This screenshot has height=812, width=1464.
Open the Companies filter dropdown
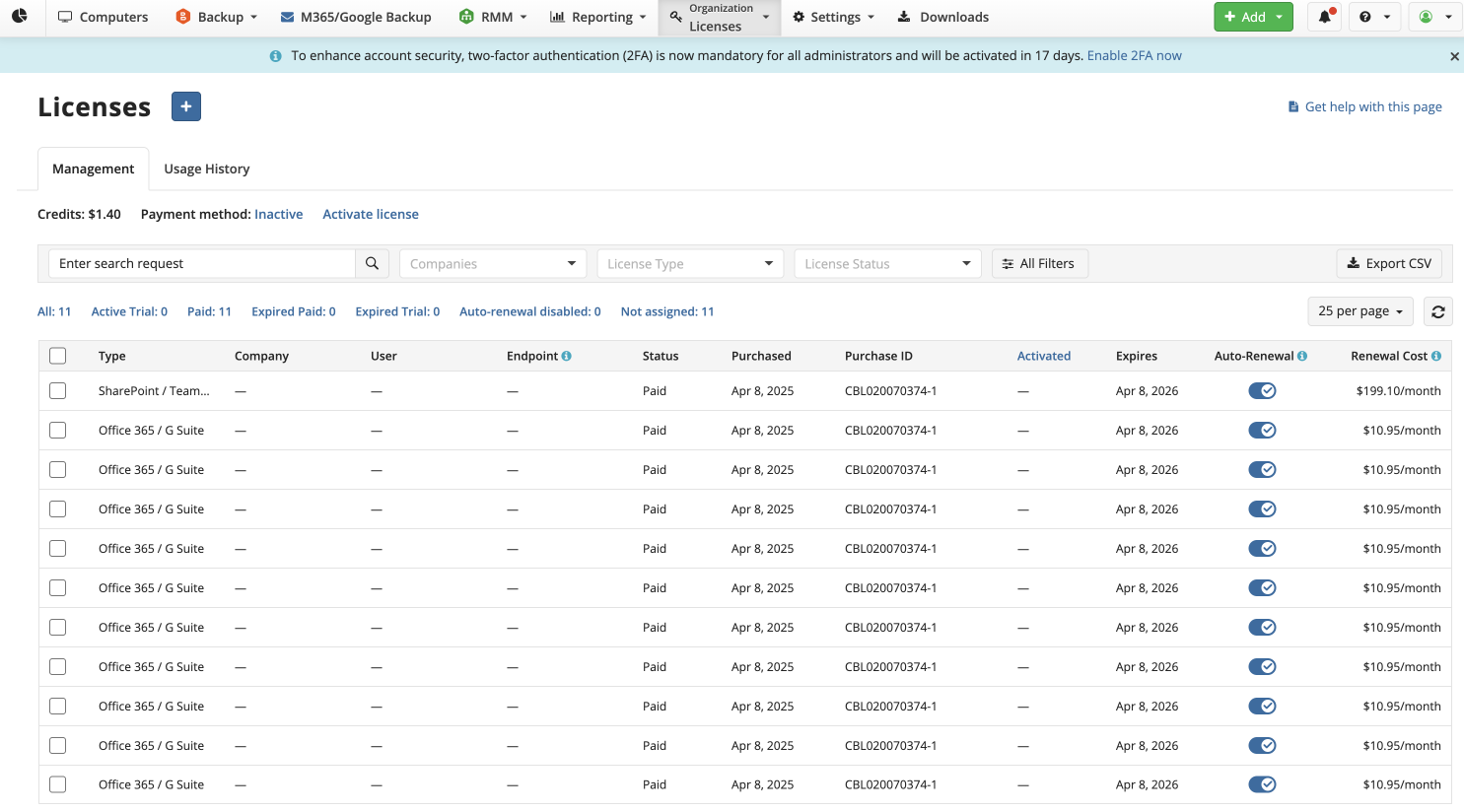(492, 263)
